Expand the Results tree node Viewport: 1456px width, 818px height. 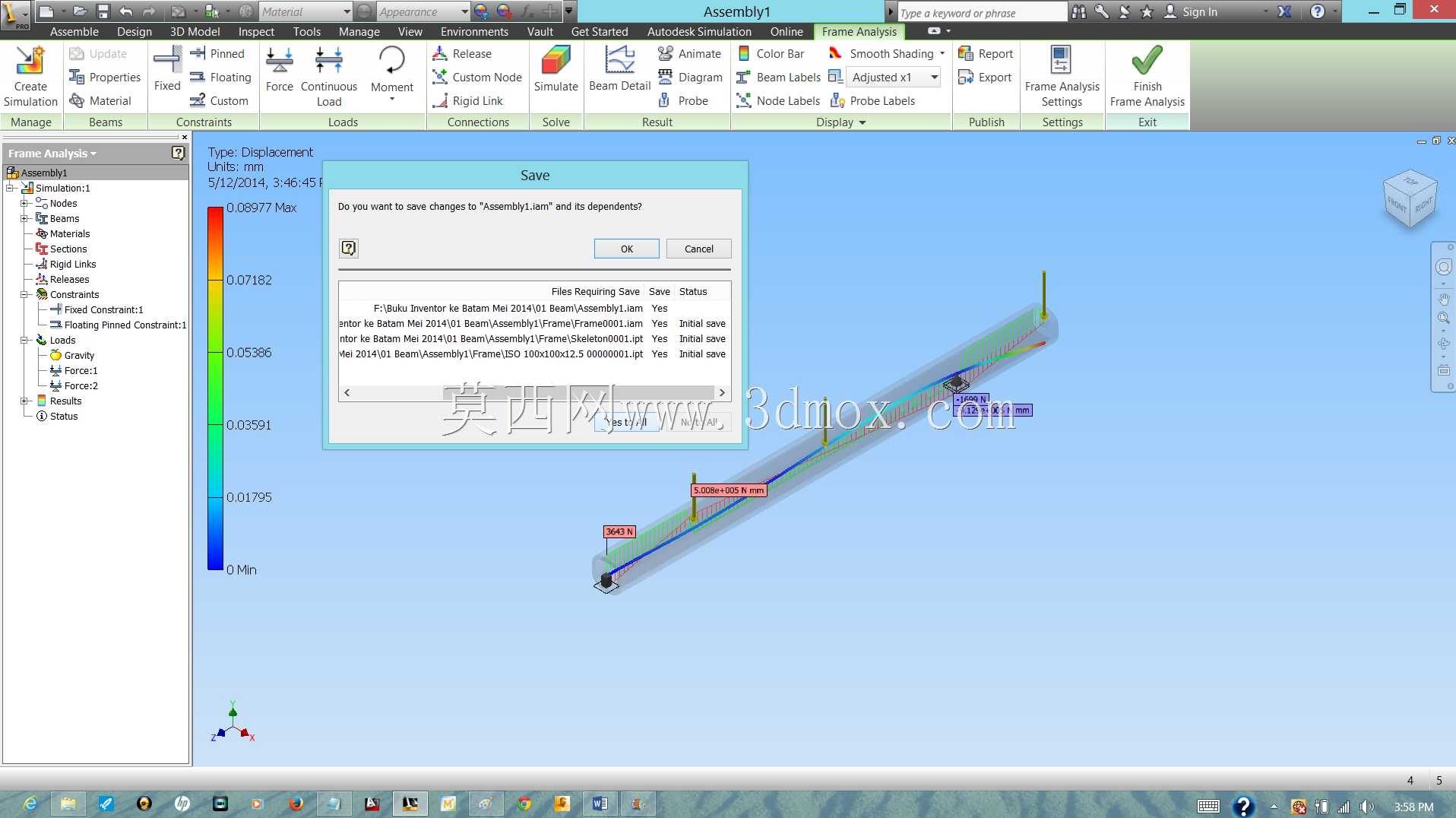click(x=24, y=401)
